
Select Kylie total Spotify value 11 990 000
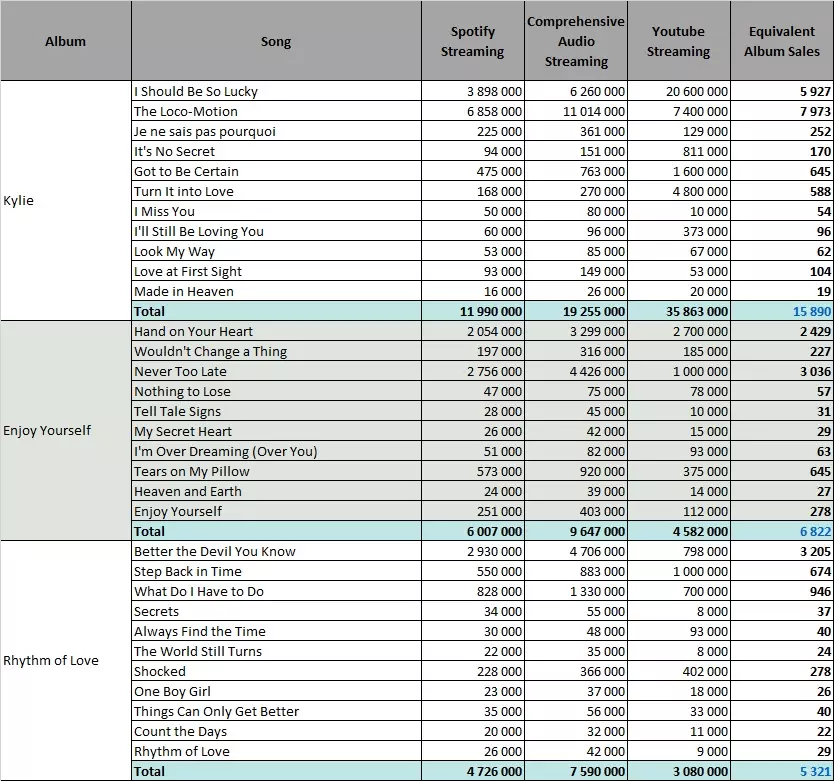point(472,311)
